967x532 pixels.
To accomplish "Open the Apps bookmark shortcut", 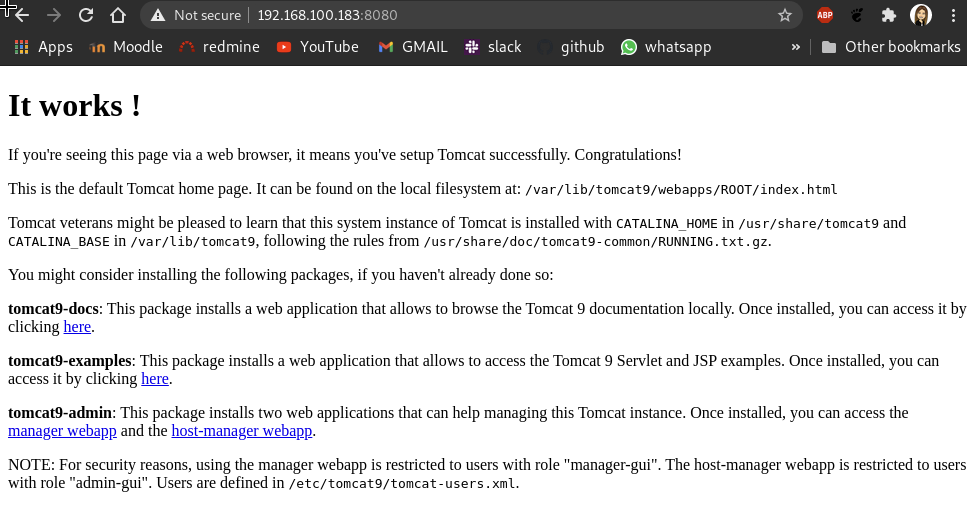I will (x=44, y=47).
